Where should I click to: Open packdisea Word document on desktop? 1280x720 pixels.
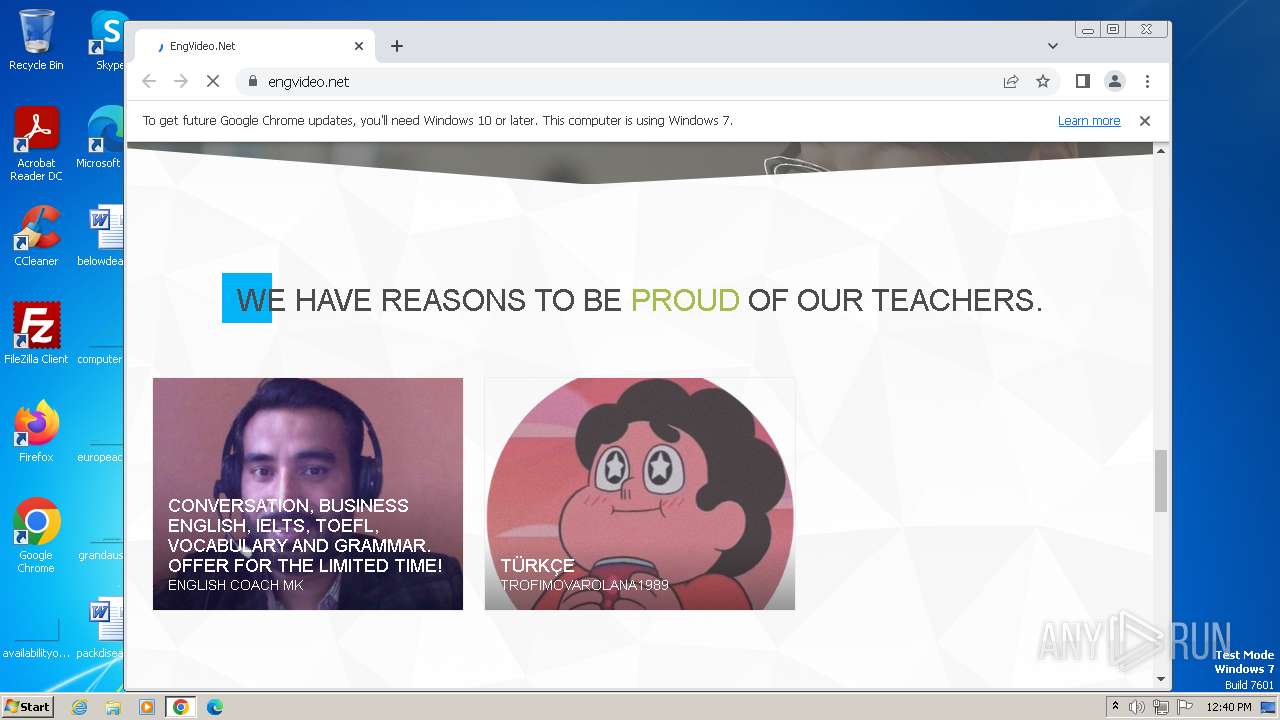click(101, 630)
